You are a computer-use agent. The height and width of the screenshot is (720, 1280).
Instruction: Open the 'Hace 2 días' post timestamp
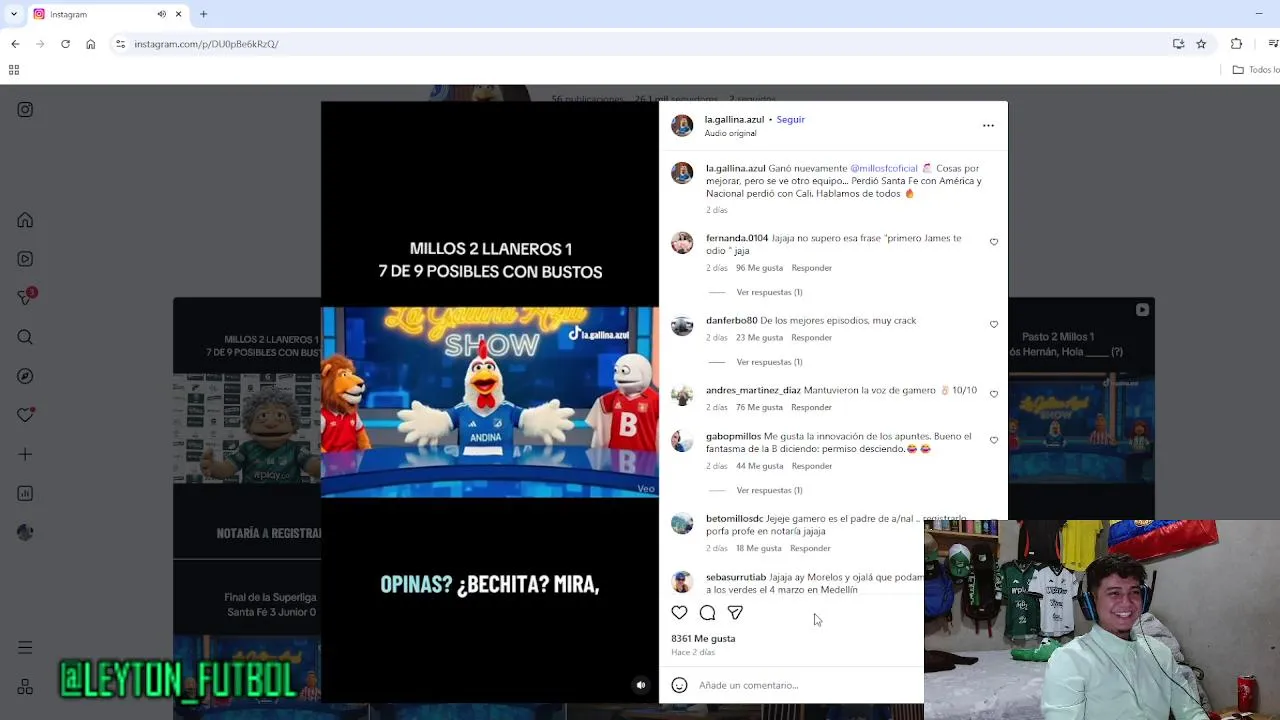693,652
